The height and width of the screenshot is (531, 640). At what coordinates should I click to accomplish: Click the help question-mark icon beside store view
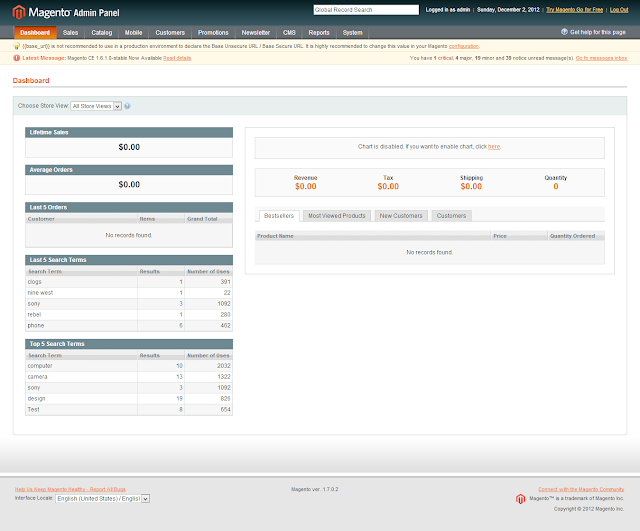(x=127, y=106)
